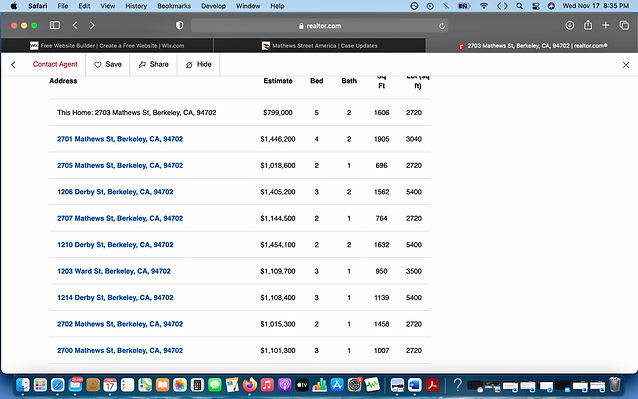Hide this listing using the Hide button
Screen dimensions: 638x399
(x=199, y=64)
